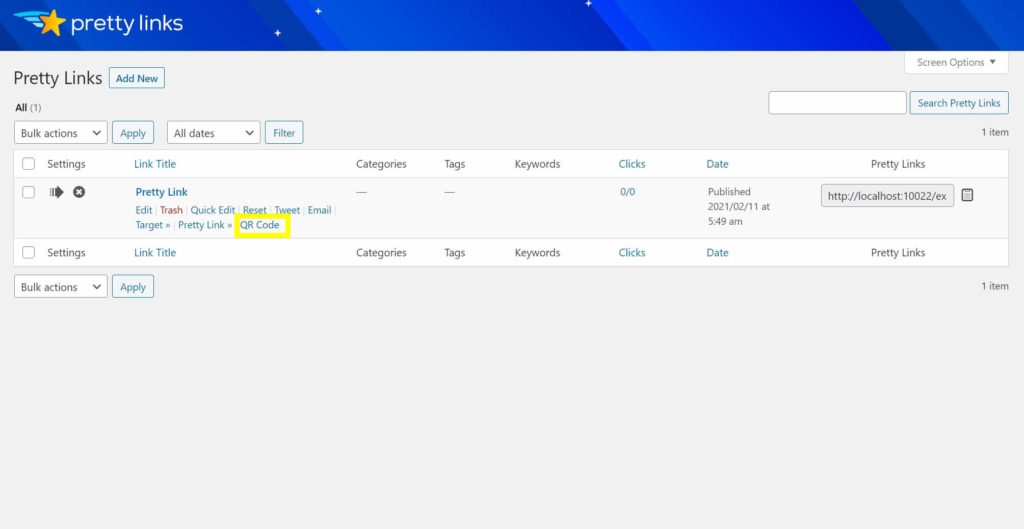Open the bottom Bulk actions dropdown

click(60, 287)
